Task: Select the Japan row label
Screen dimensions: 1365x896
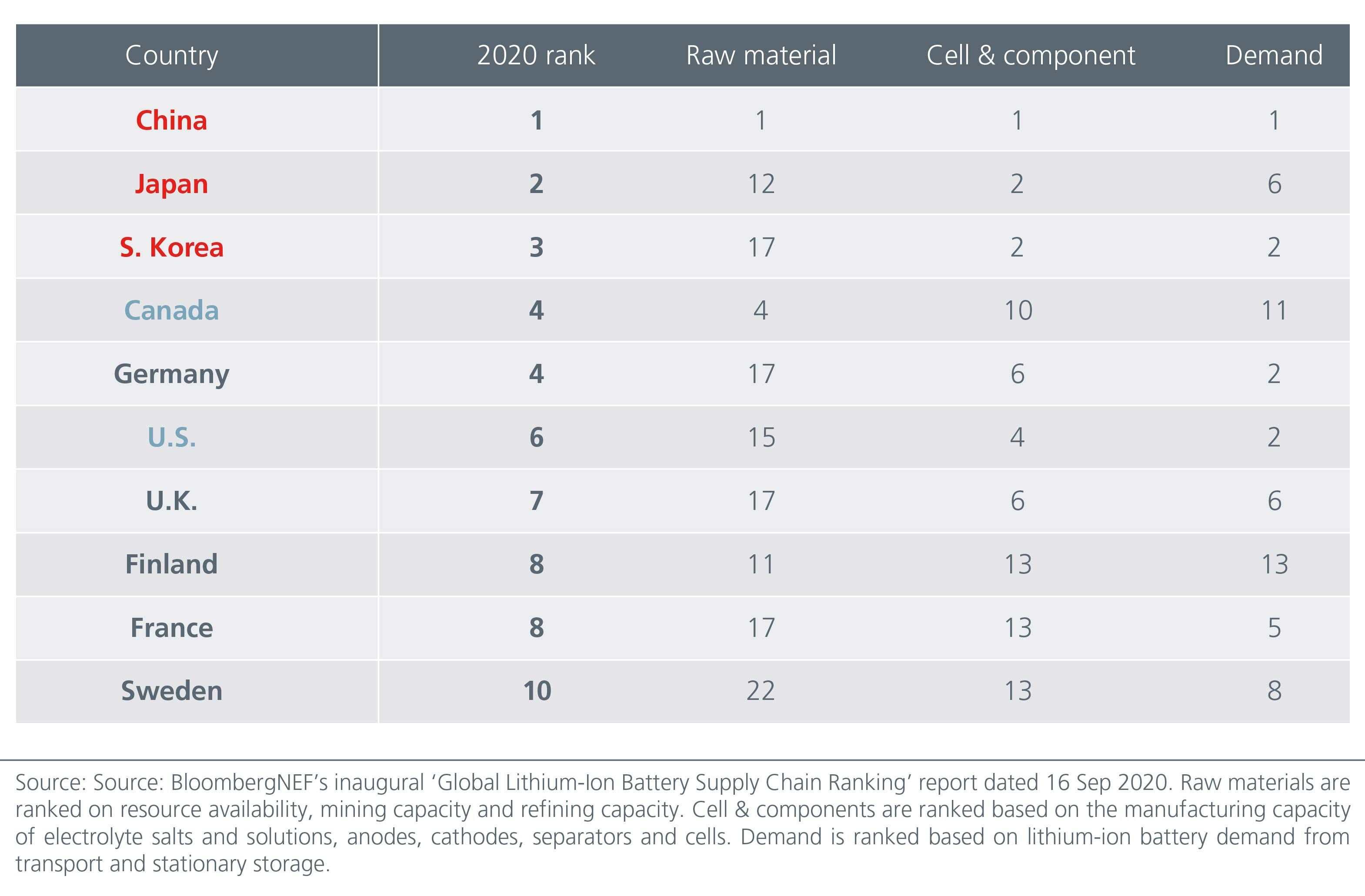Action: [171, 184]
